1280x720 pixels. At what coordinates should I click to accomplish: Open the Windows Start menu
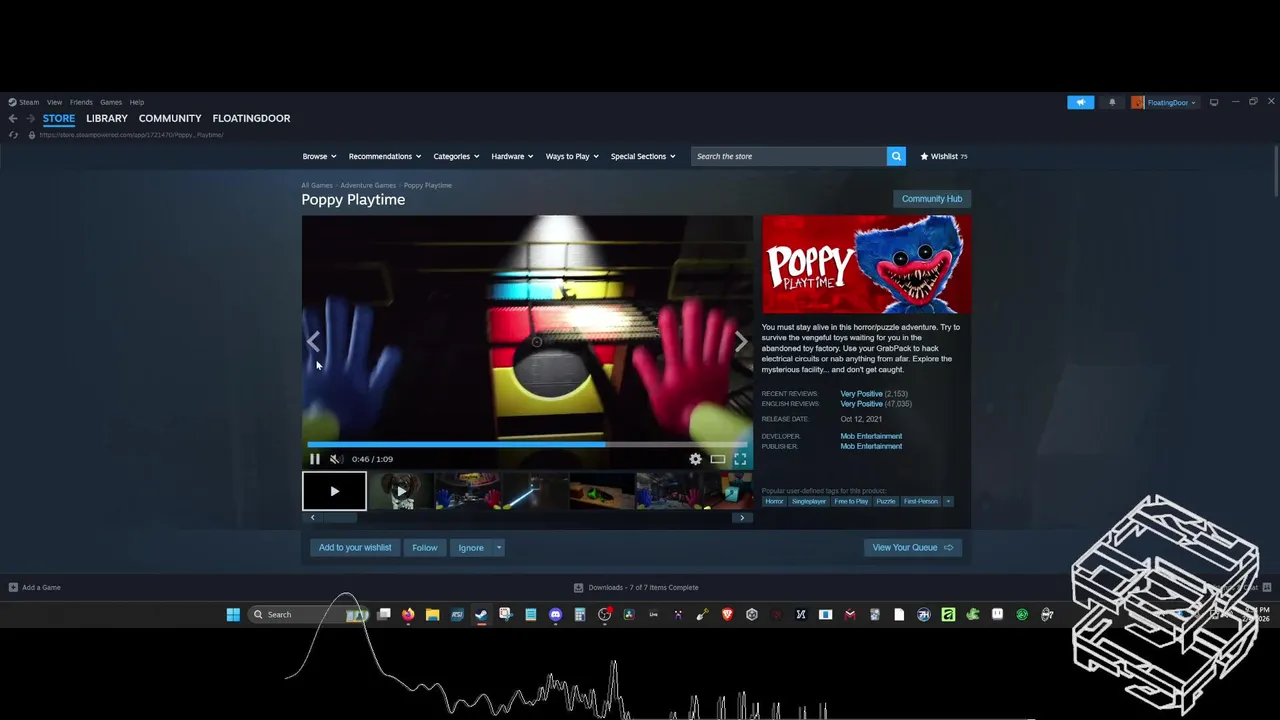click(233, 614)
